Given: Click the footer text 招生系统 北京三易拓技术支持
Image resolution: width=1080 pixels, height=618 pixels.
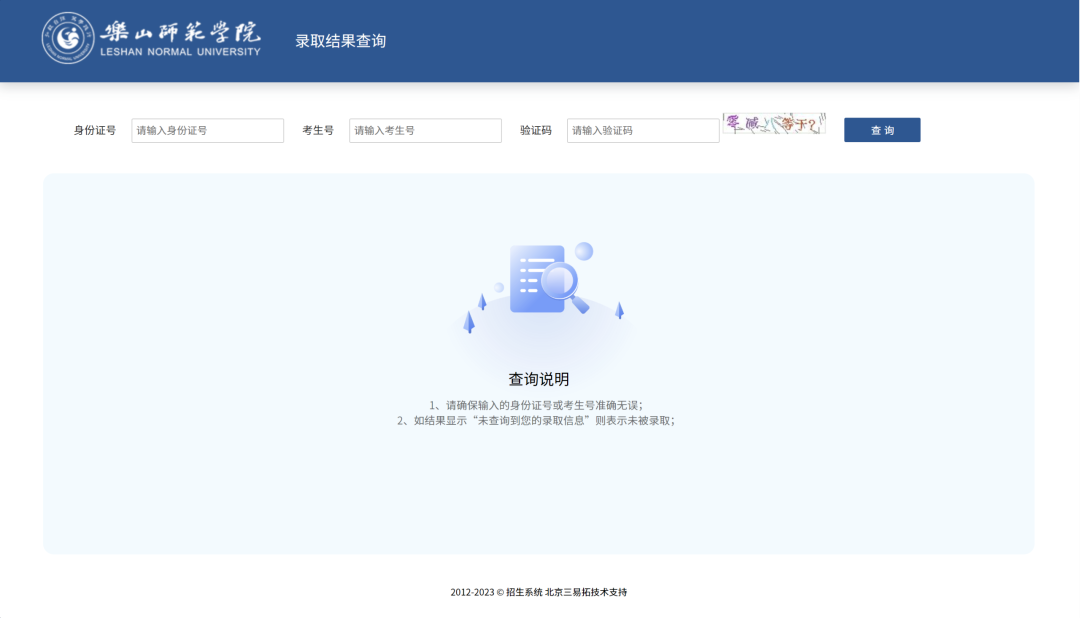Looking at the screenshot, I should (566, 592).
